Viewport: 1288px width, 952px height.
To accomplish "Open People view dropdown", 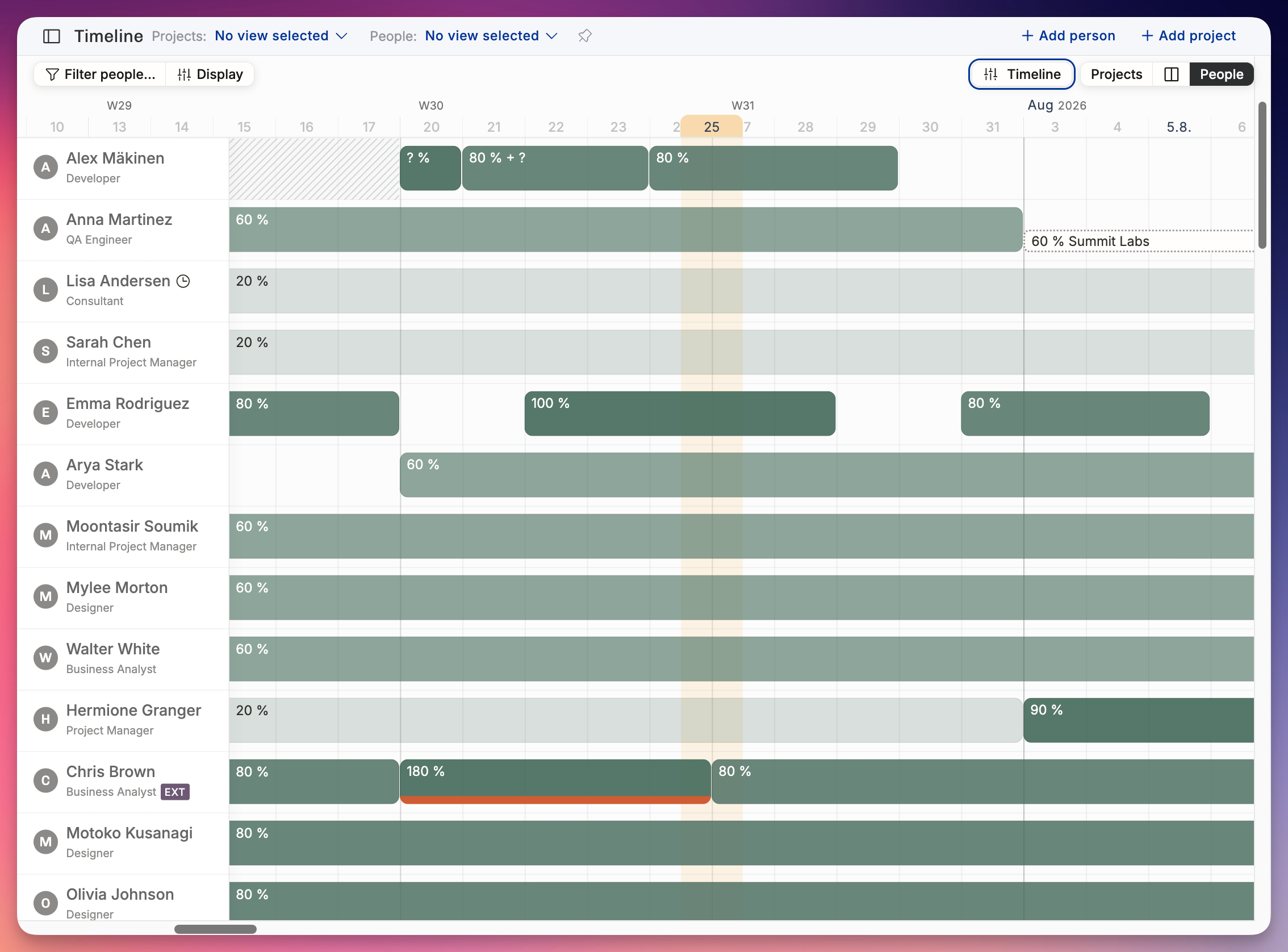I will pyautogui.click(x=491, y=36).
